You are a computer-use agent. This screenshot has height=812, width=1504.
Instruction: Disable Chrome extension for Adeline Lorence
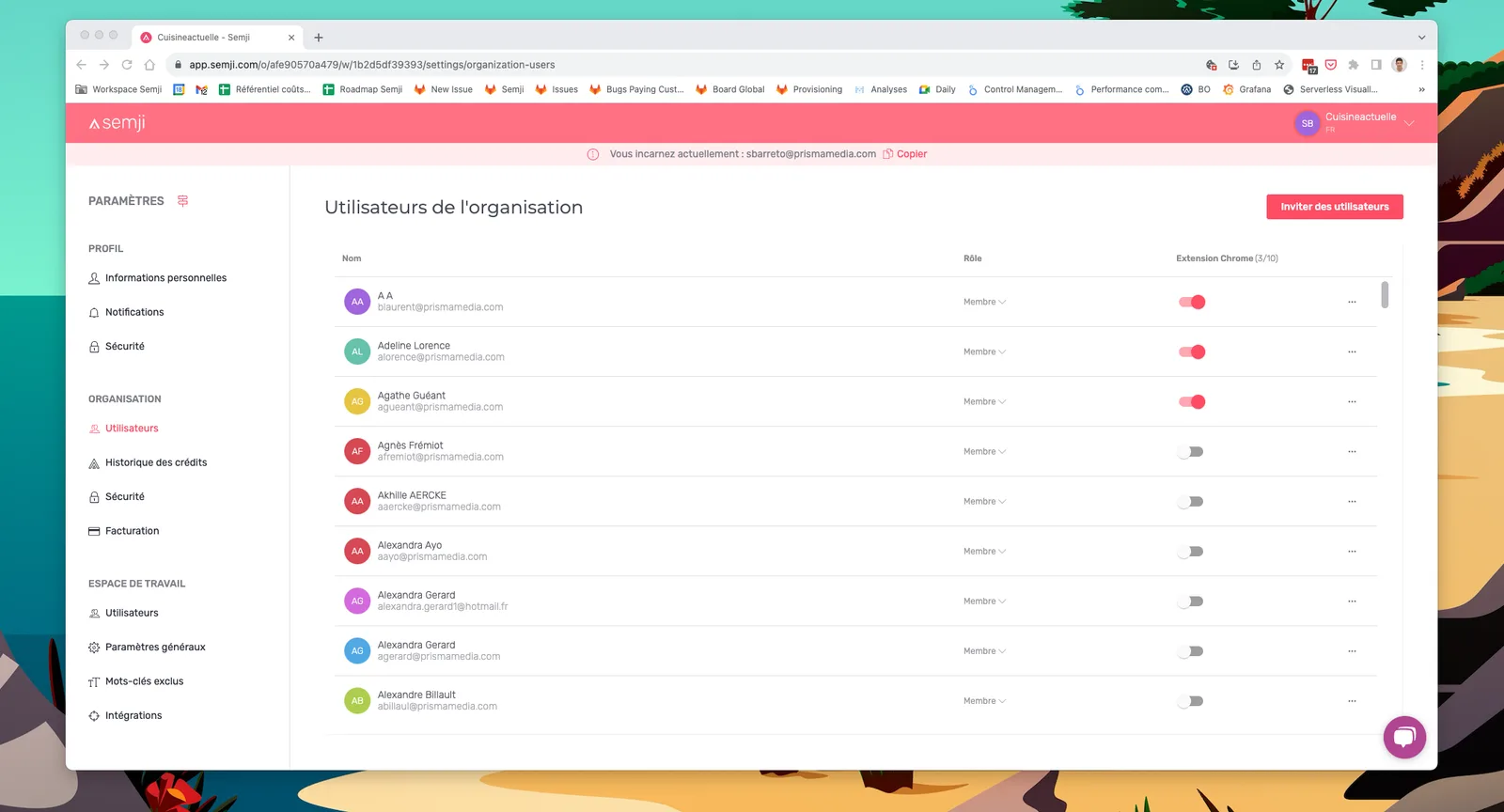1192,351
